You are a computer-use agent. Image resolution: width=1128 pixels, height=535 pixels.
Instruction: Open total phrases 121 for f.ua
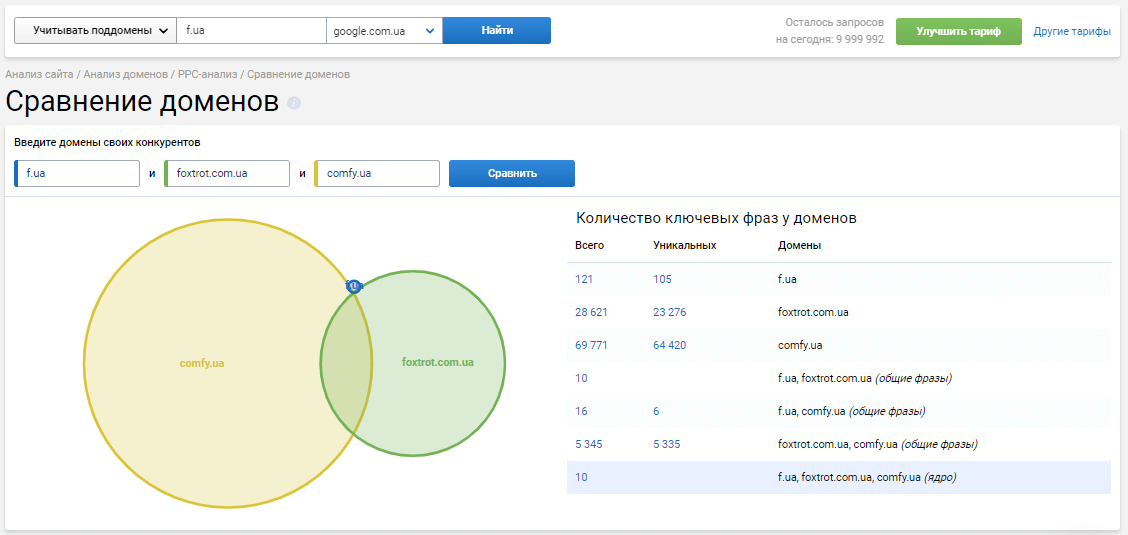pyautogui.click(x=583, y=279)
